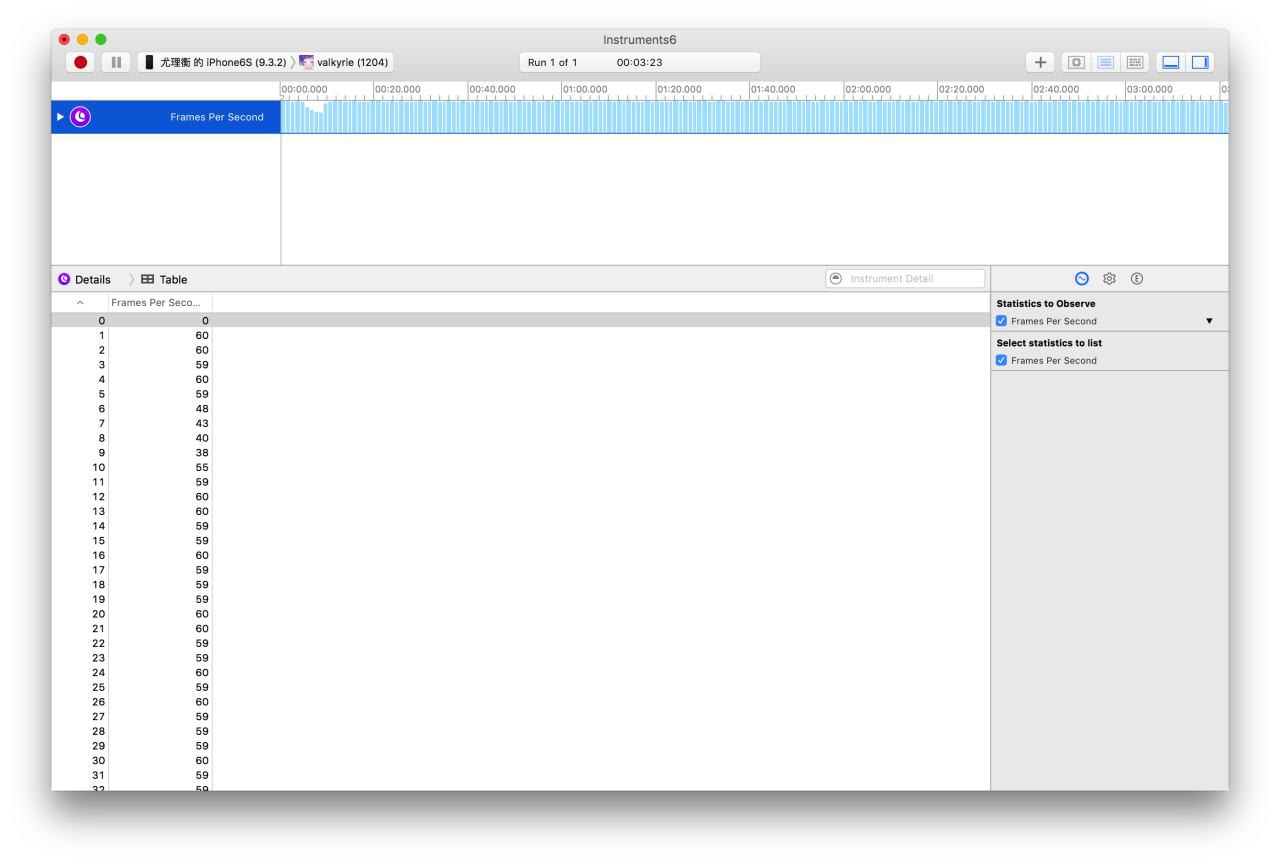1280x864 pixels.
Task: Expand the Frames Per Second black triangle dropdown
Action: click(1209, 321)
